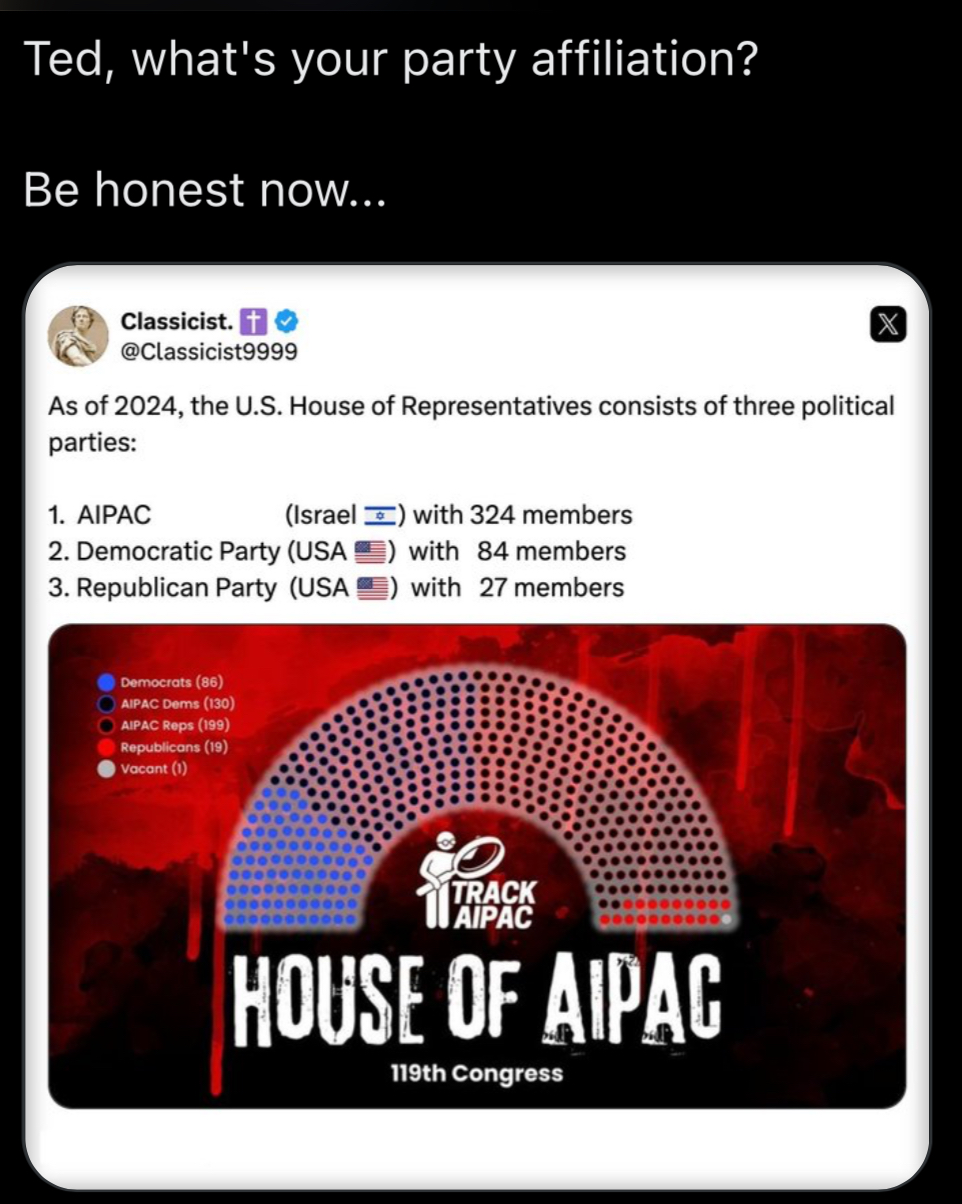Open the Classicist. display name
The width and height of the screenshot is (962, 1204).
[x=177, y=322]
